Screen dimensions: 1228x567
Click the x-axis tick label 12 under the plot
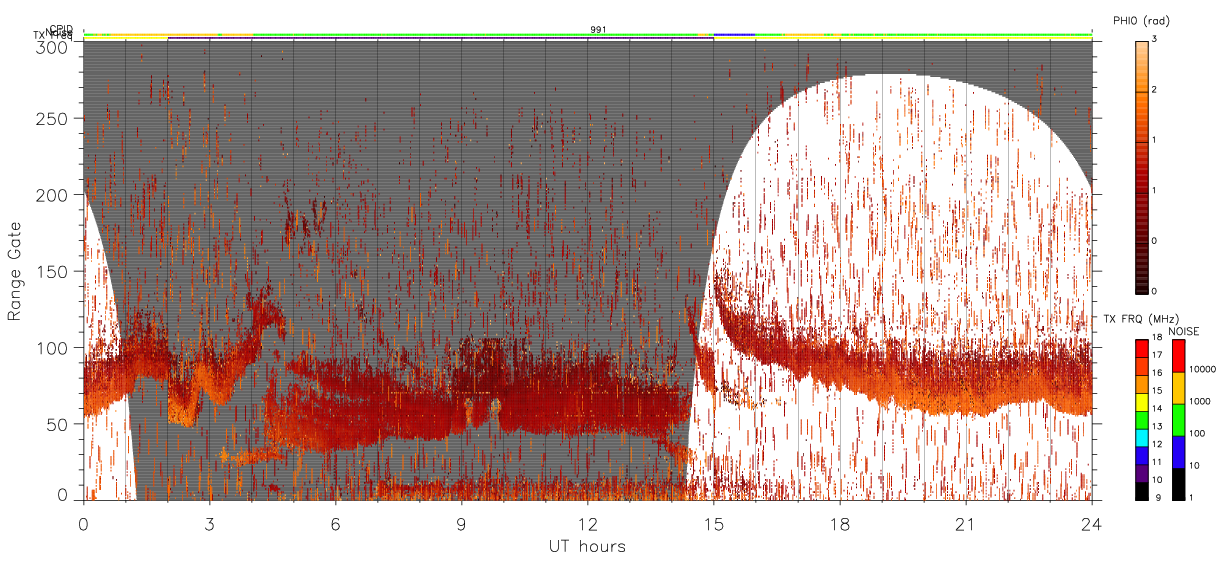(x=587, y=524)
